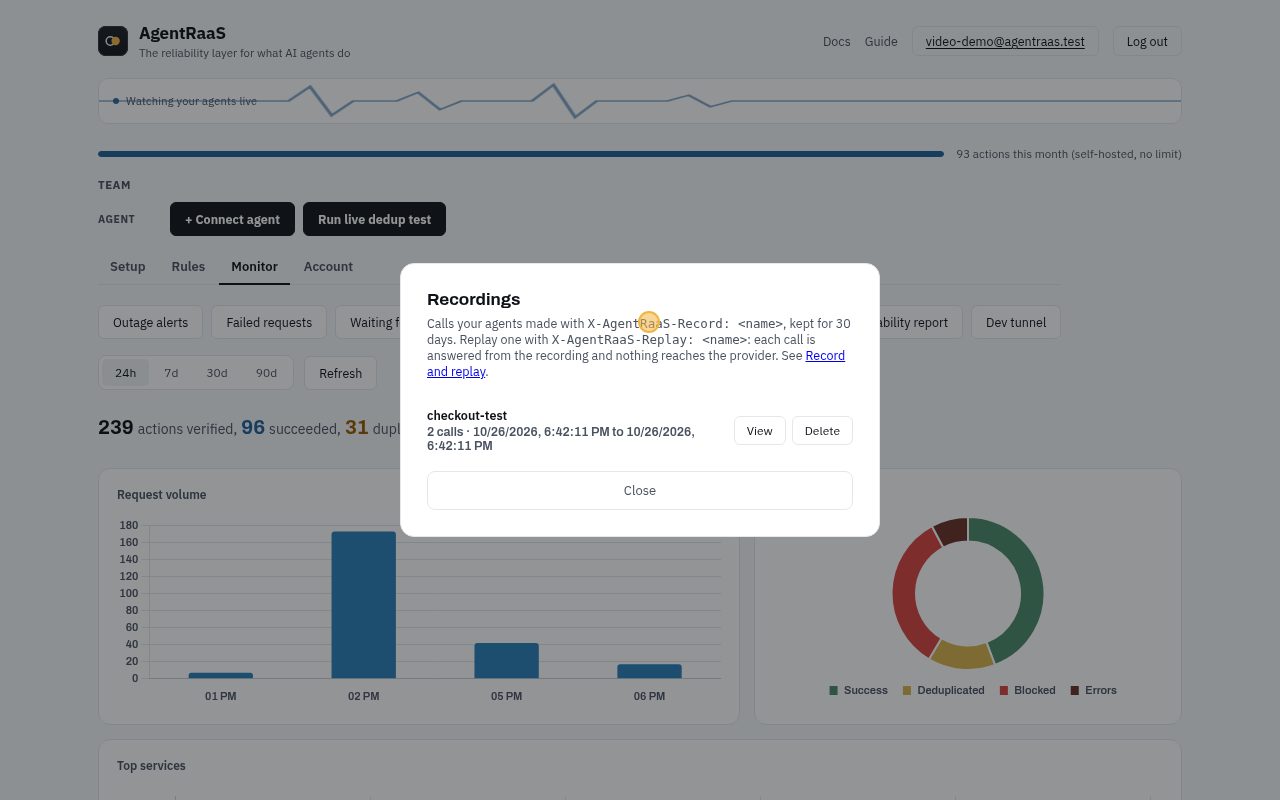
Task: Click the 05 PM bar in Request volume
Action: [506, 661]
